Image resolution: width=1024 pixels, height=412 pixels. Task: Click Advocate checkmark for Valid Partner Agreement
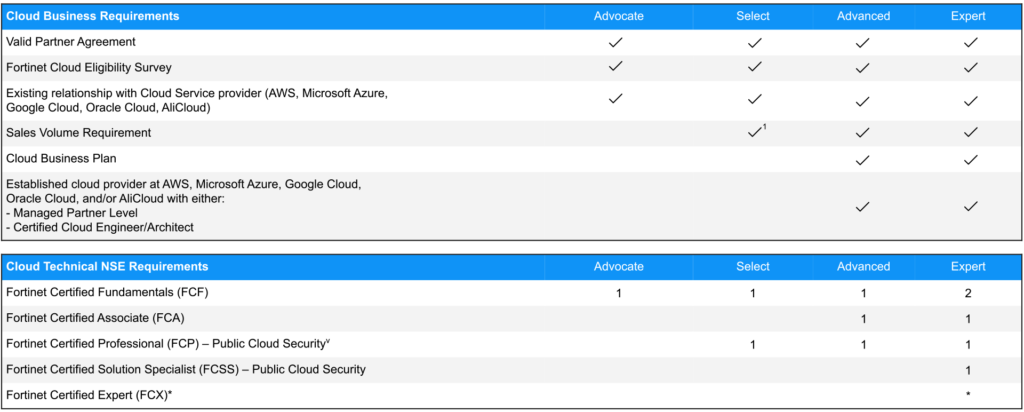[x=615, y=42]
